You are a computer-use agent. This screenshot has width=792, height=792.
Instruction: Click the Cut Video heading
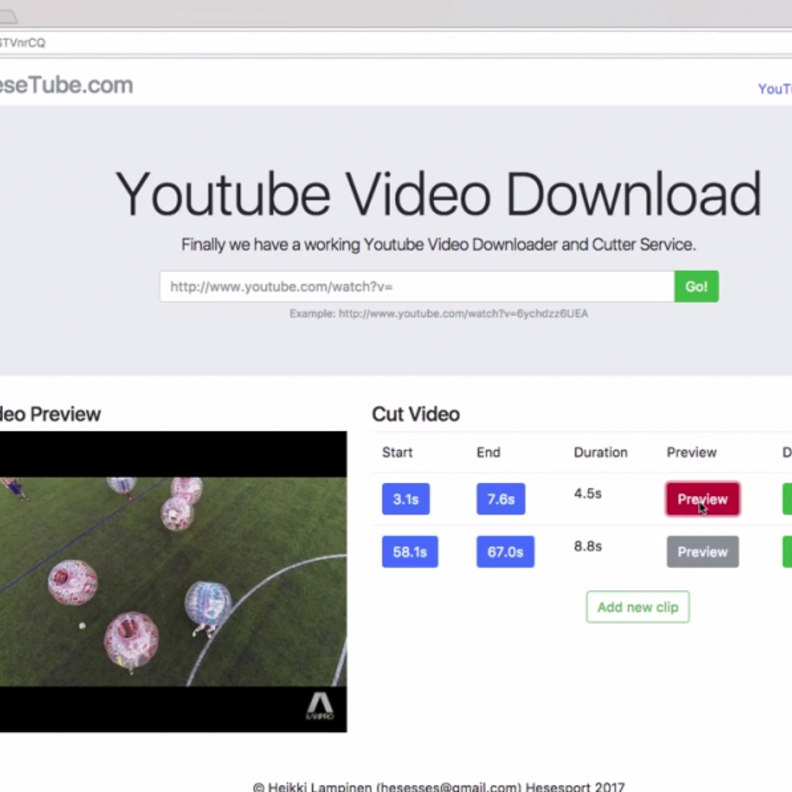tap(416, 414)
